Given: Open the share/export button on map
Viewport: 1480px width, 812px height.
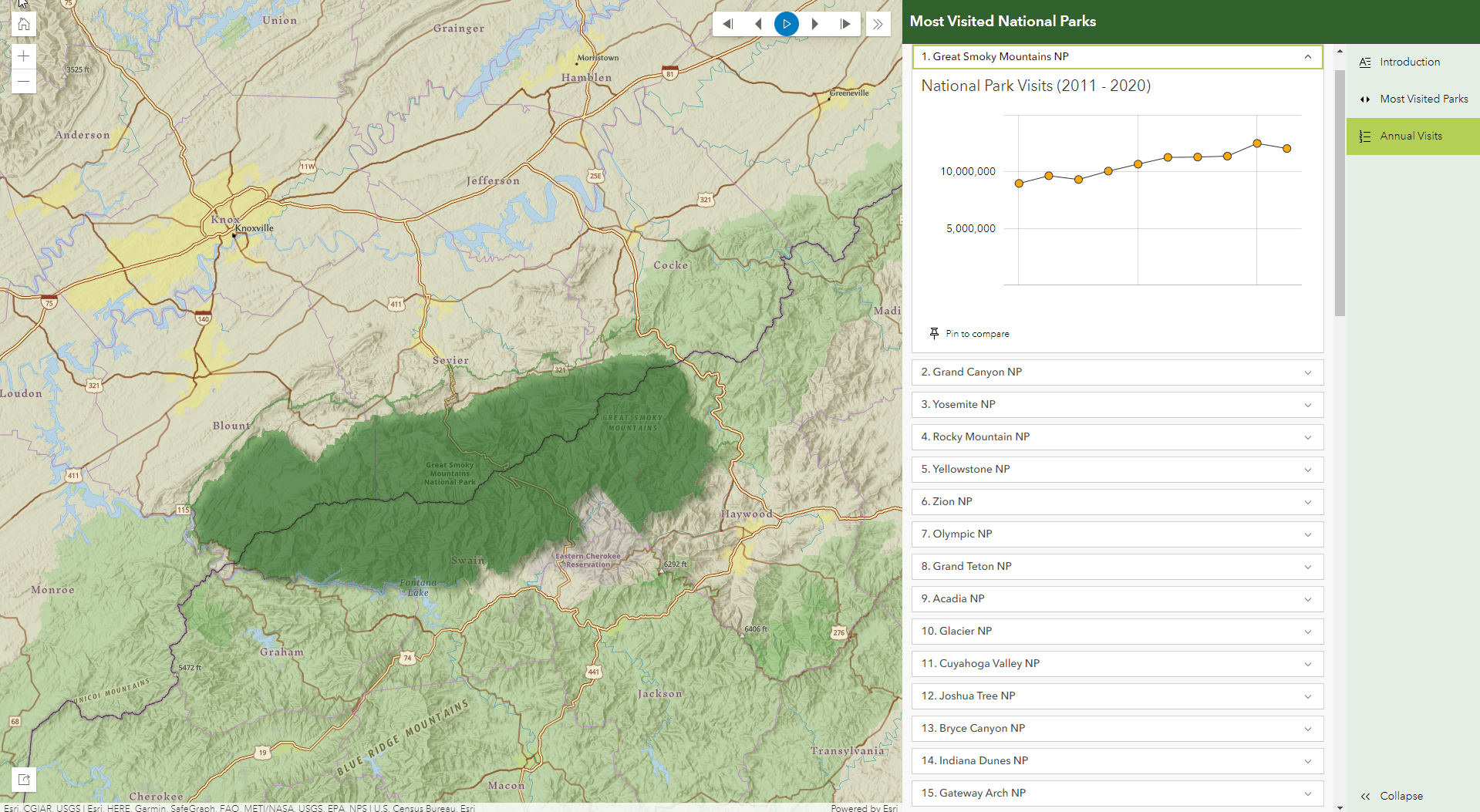Looking at the screenshot, I should 24,780.
